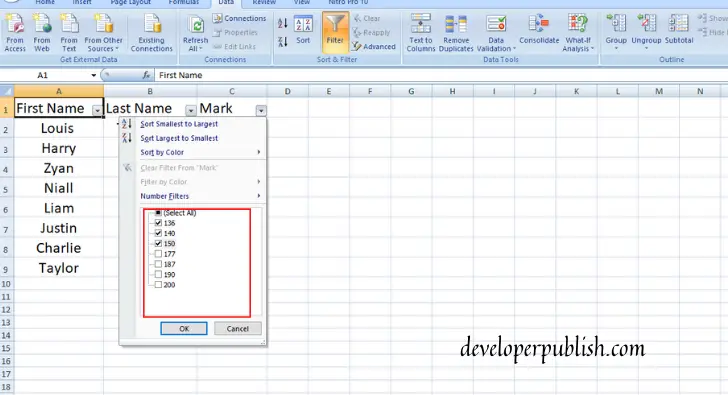This screenshot has height=395, width=728.
Task: Click Advanced filter option
Action: pyautogui.click(x=374, y=46)
